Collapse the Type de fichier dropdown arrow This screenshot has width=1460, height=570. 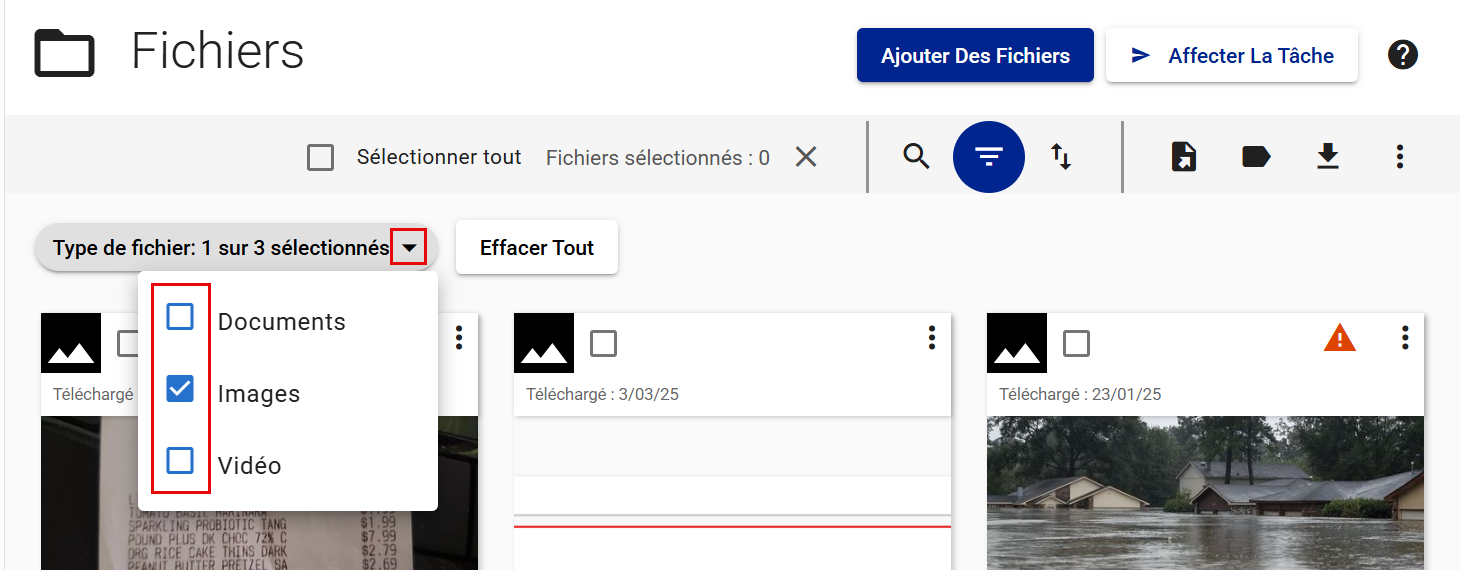coord(409,247)
